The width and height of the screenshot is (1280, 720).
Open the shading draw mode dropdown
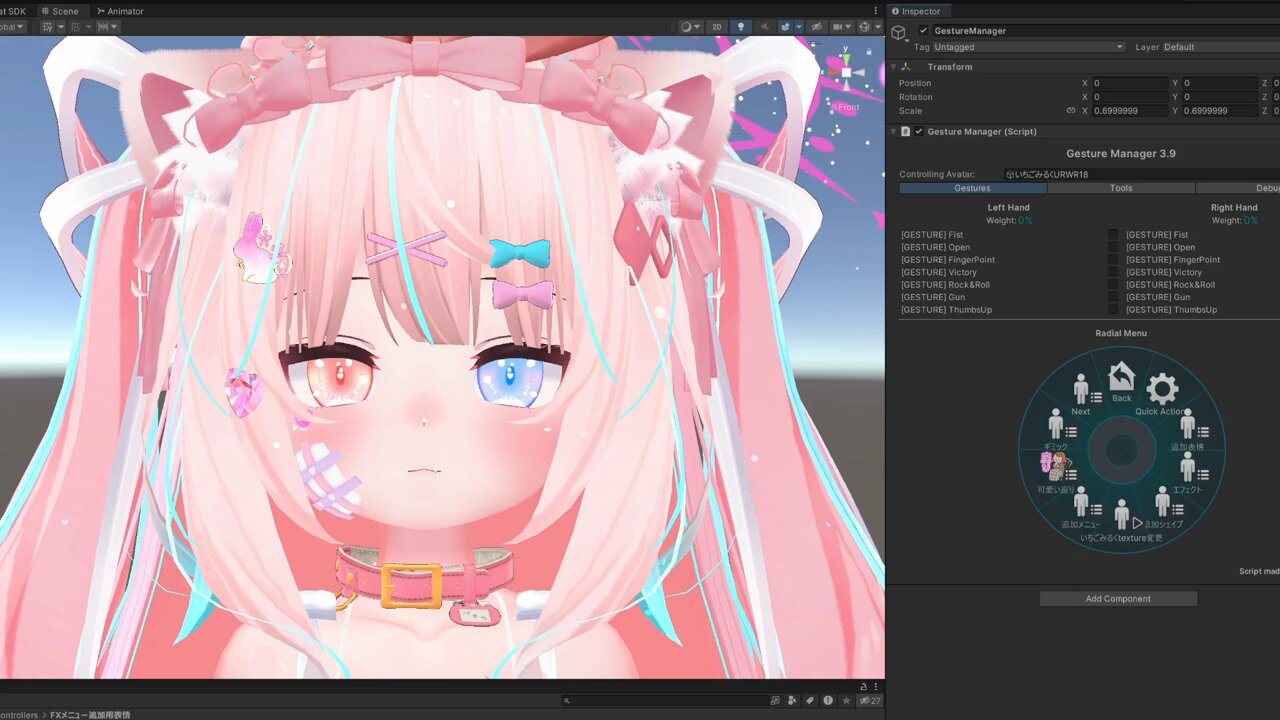[691, 27]
